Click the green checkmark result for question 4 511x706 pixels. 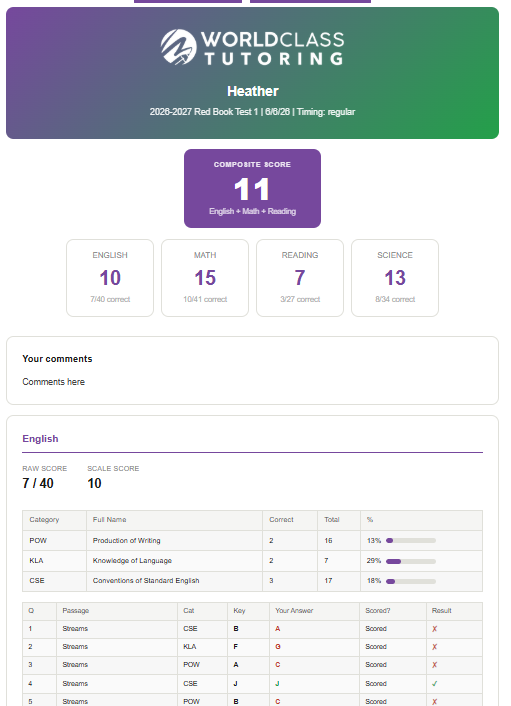point(434,683)
